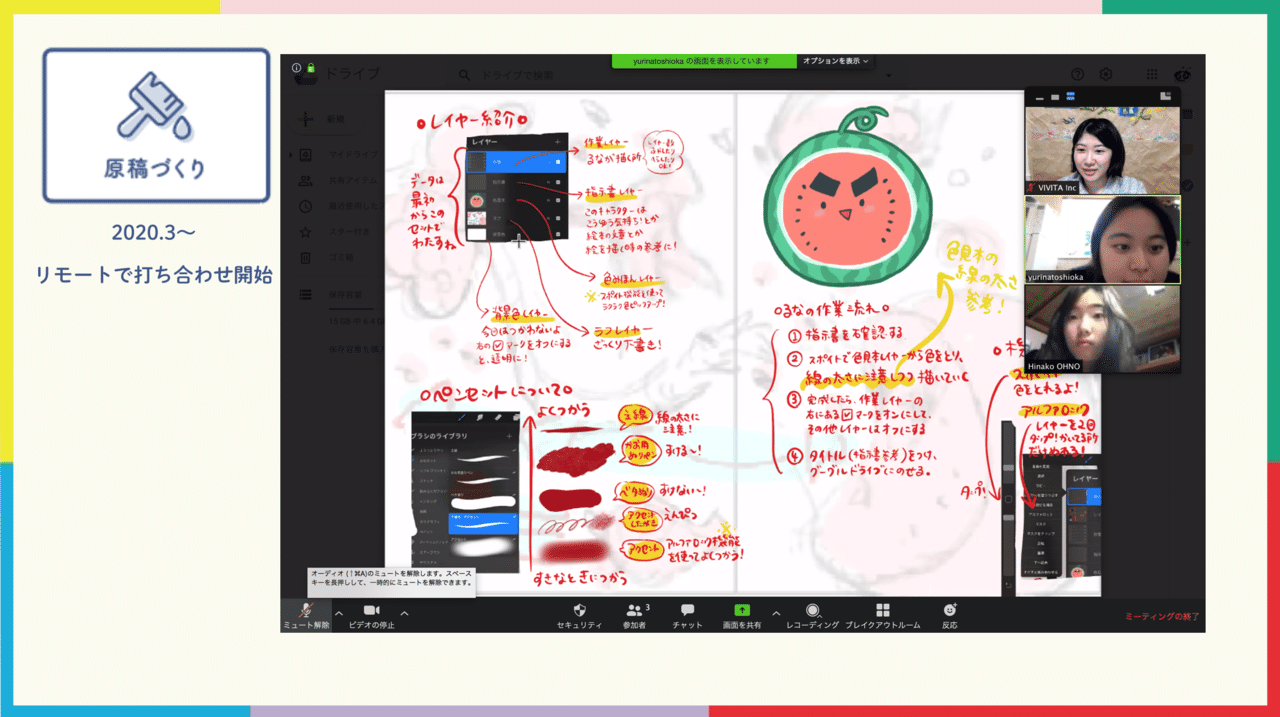Select the watermelon layer thumbnail in レイヤー panel
The height and width of the screenshot is (717, 1280).
click(x=478, y=200)
